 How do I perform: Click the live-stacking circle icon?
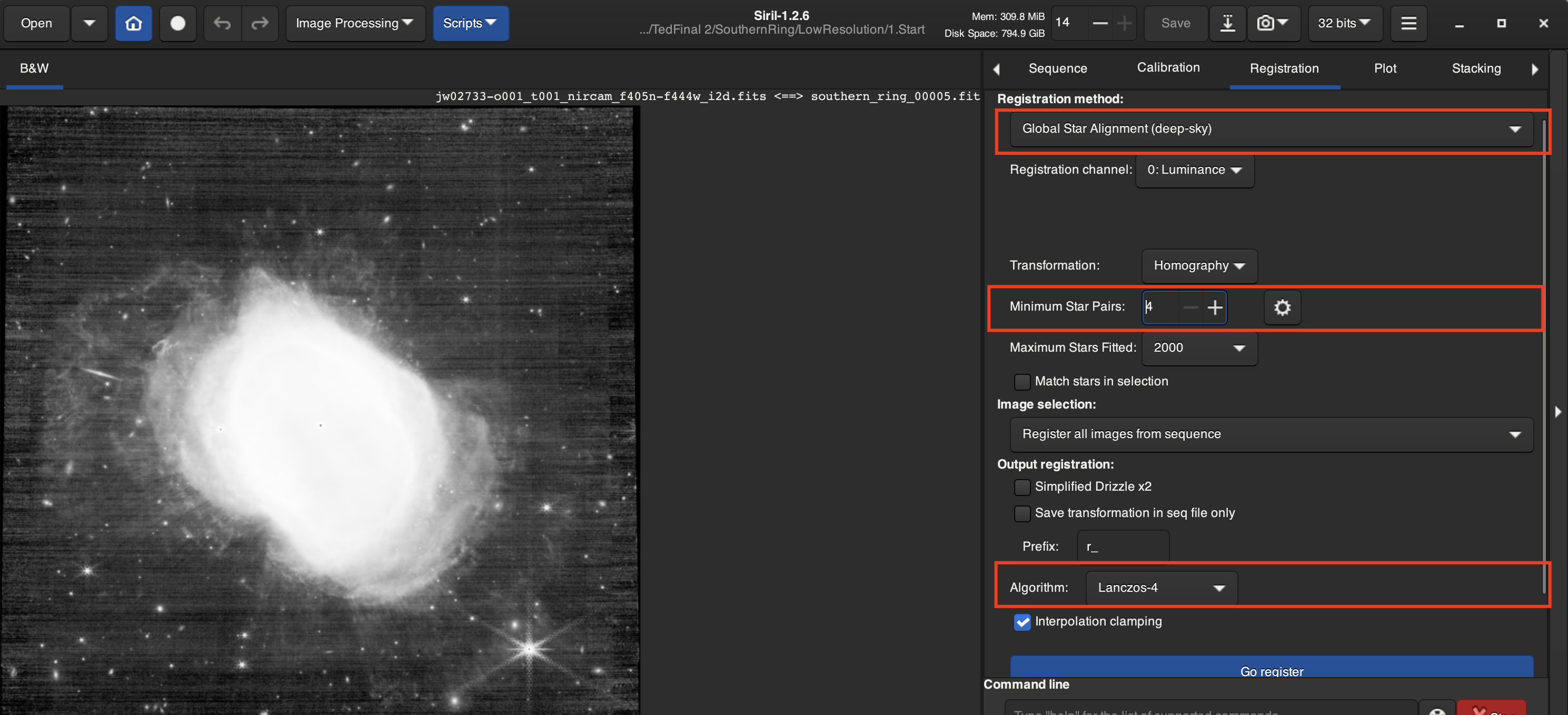pos(177,23)
